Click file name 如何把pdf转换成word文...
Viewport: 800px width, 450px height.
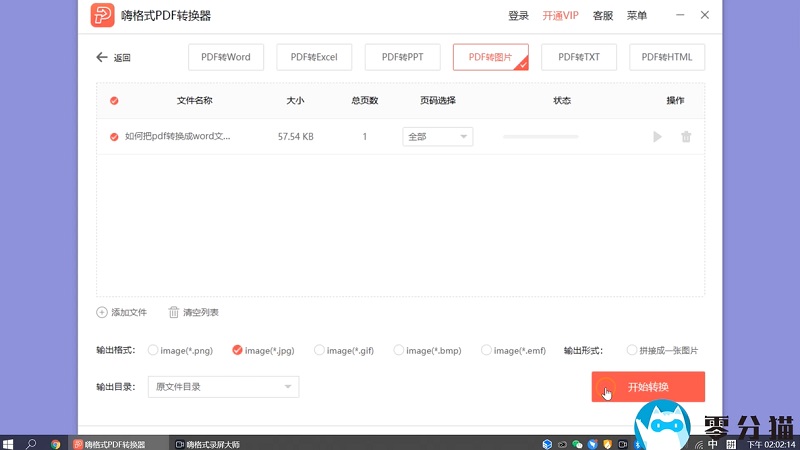point(178,136)
